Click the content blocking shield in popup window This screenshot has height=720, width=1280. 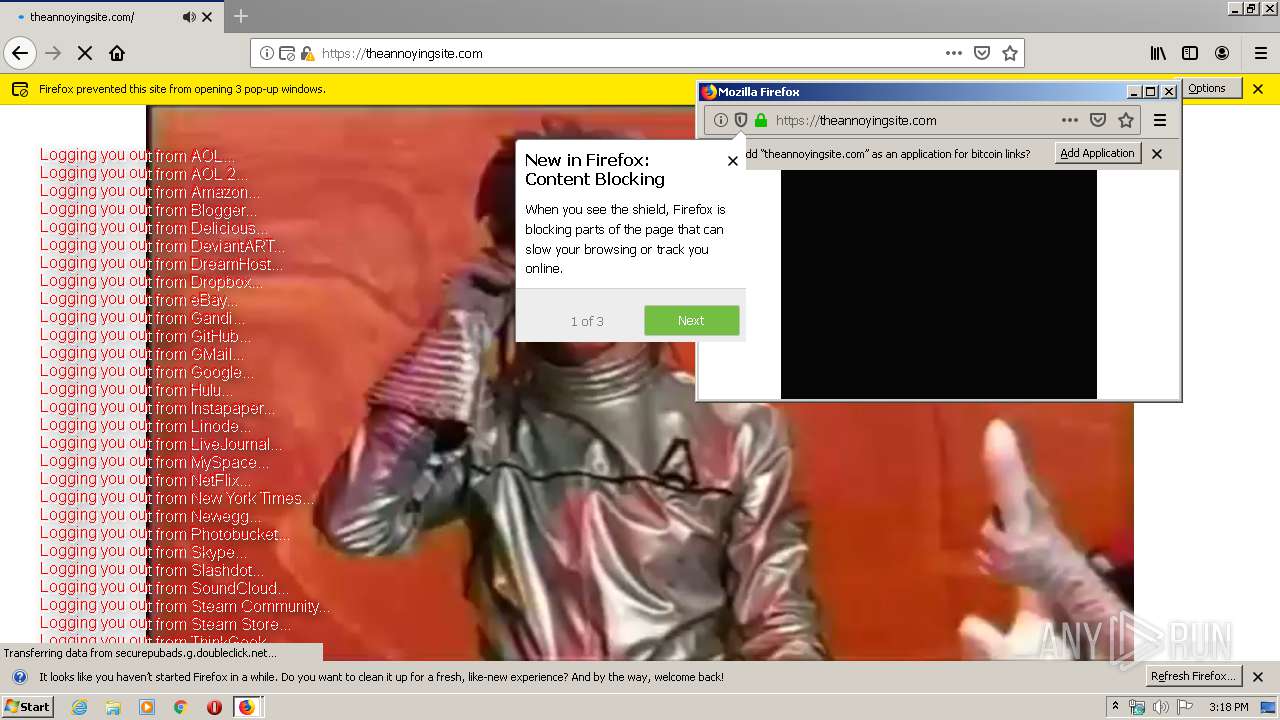tap(741, 120)
